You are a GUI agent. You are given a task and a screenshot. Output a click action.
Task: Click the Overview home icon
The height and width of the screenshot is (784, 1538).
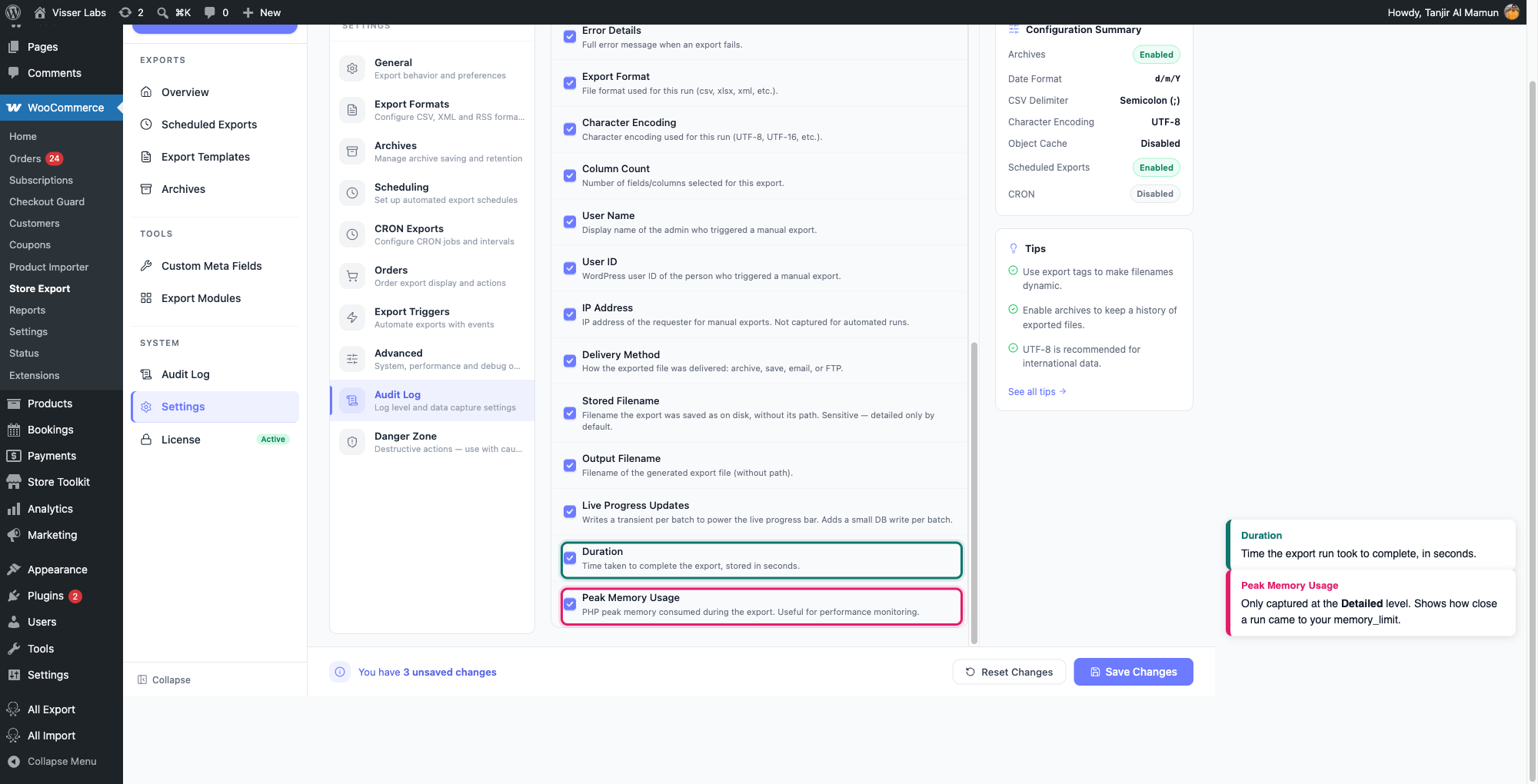click(146, 92)
